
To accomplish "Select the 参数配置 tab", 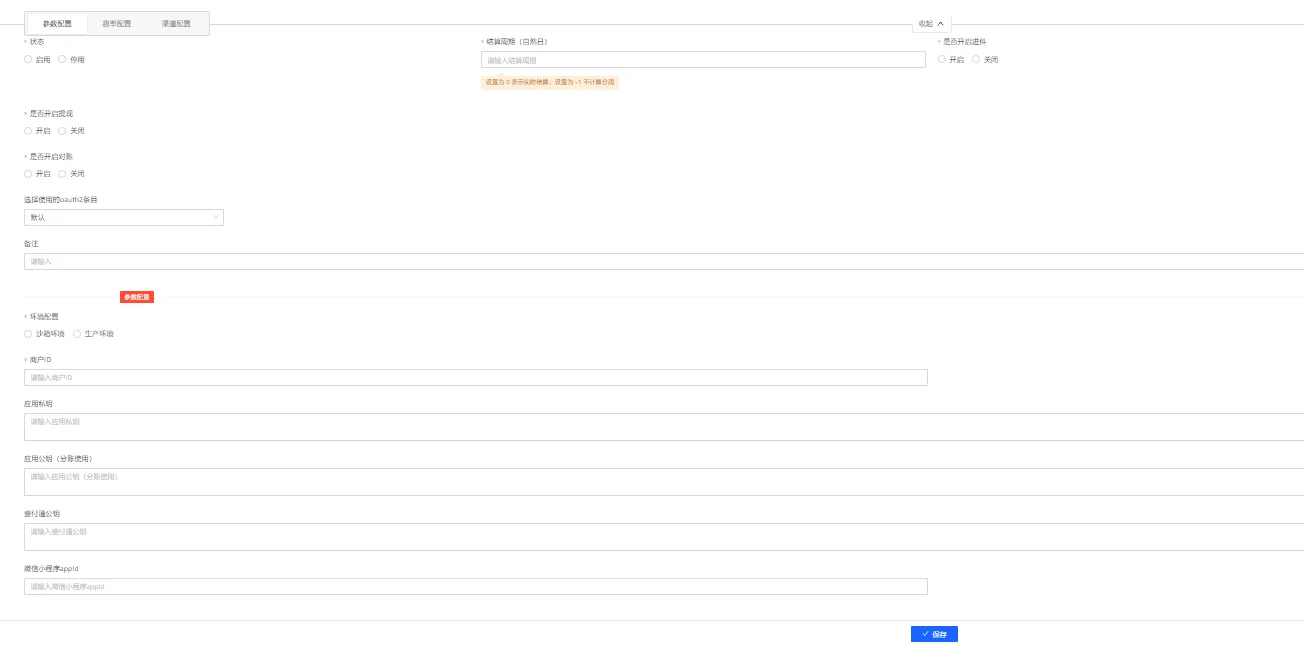I will coord(57,23).
